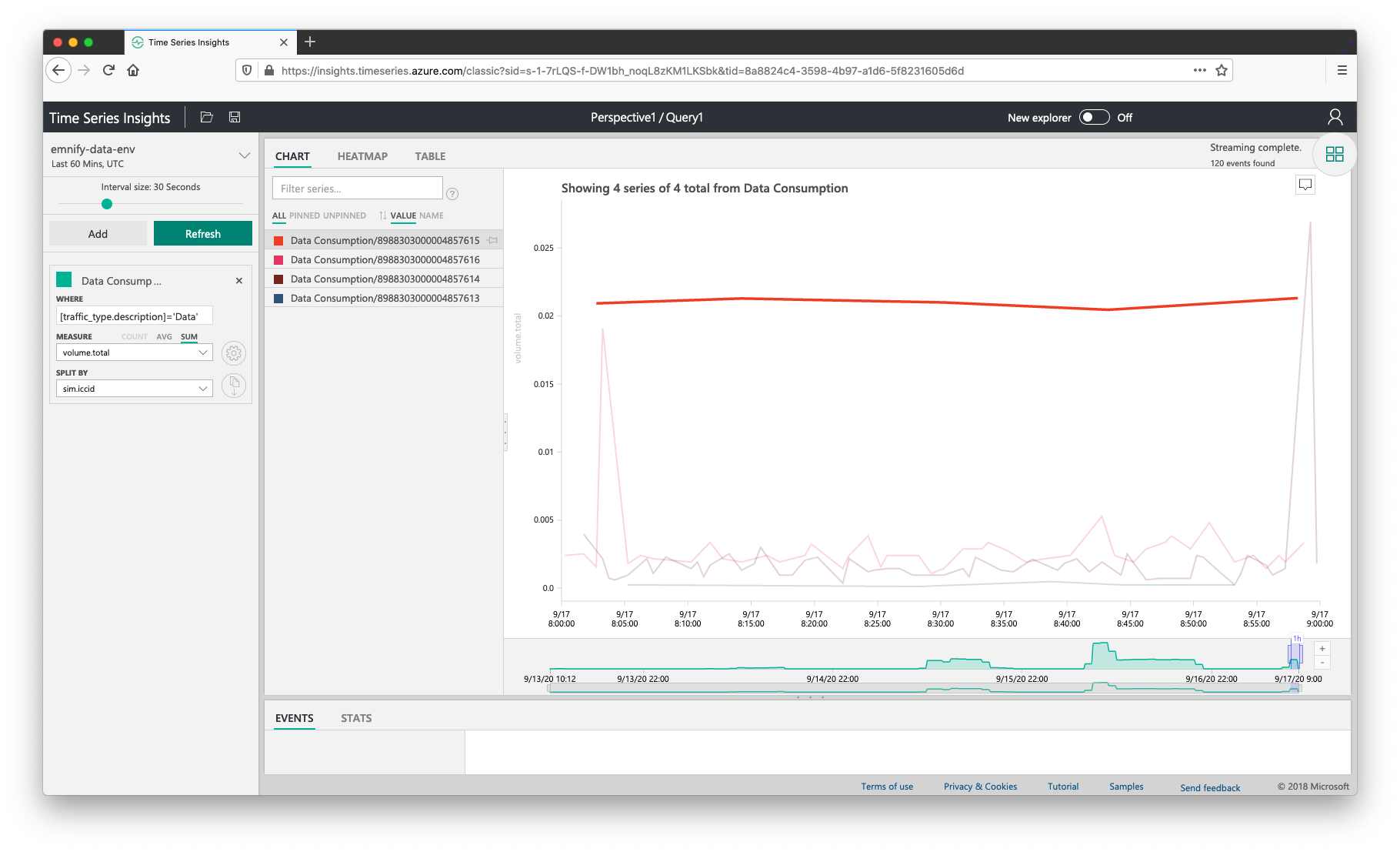Image resolution: width=1400 pixels, height=852 pixels.
Task: Click the save query disk icon
Action: (235, 117)
